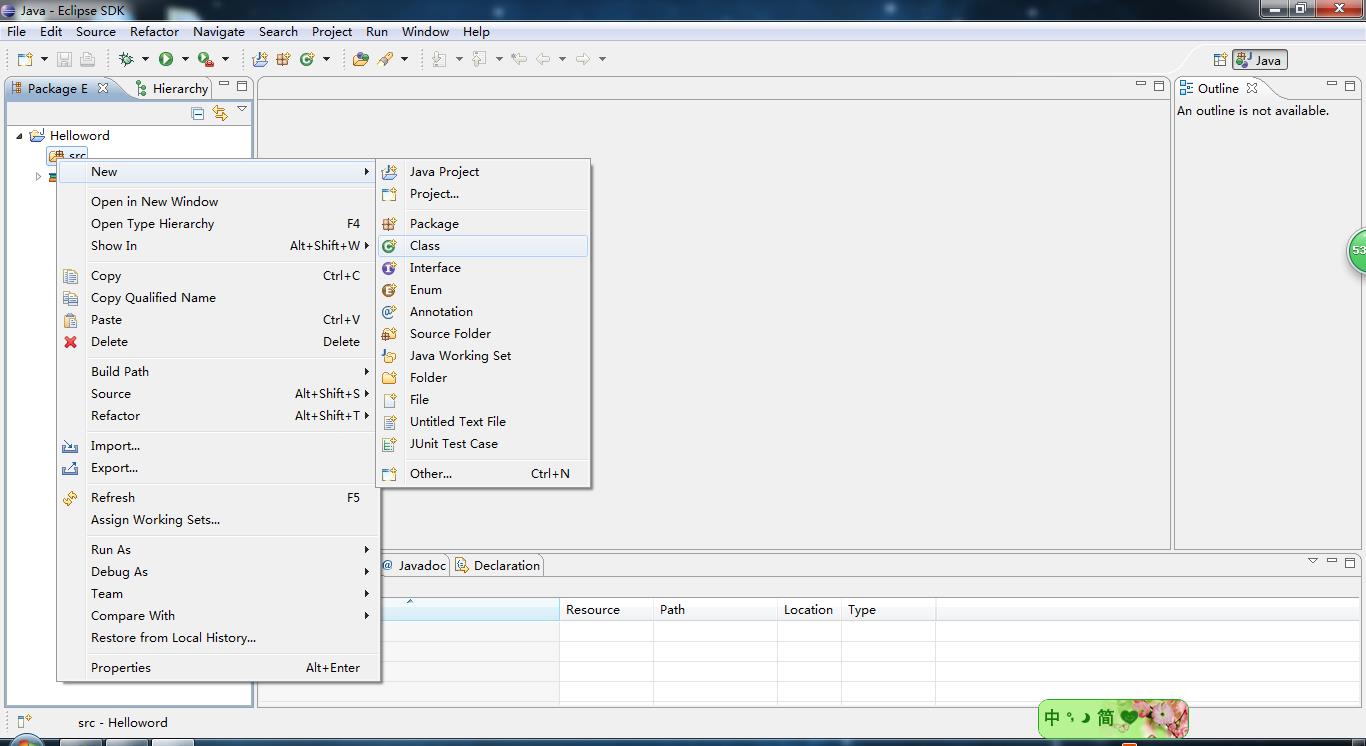Expand the Compare With submenu
Viewport: 1366px width, 746px height.
tap(218, 615)
